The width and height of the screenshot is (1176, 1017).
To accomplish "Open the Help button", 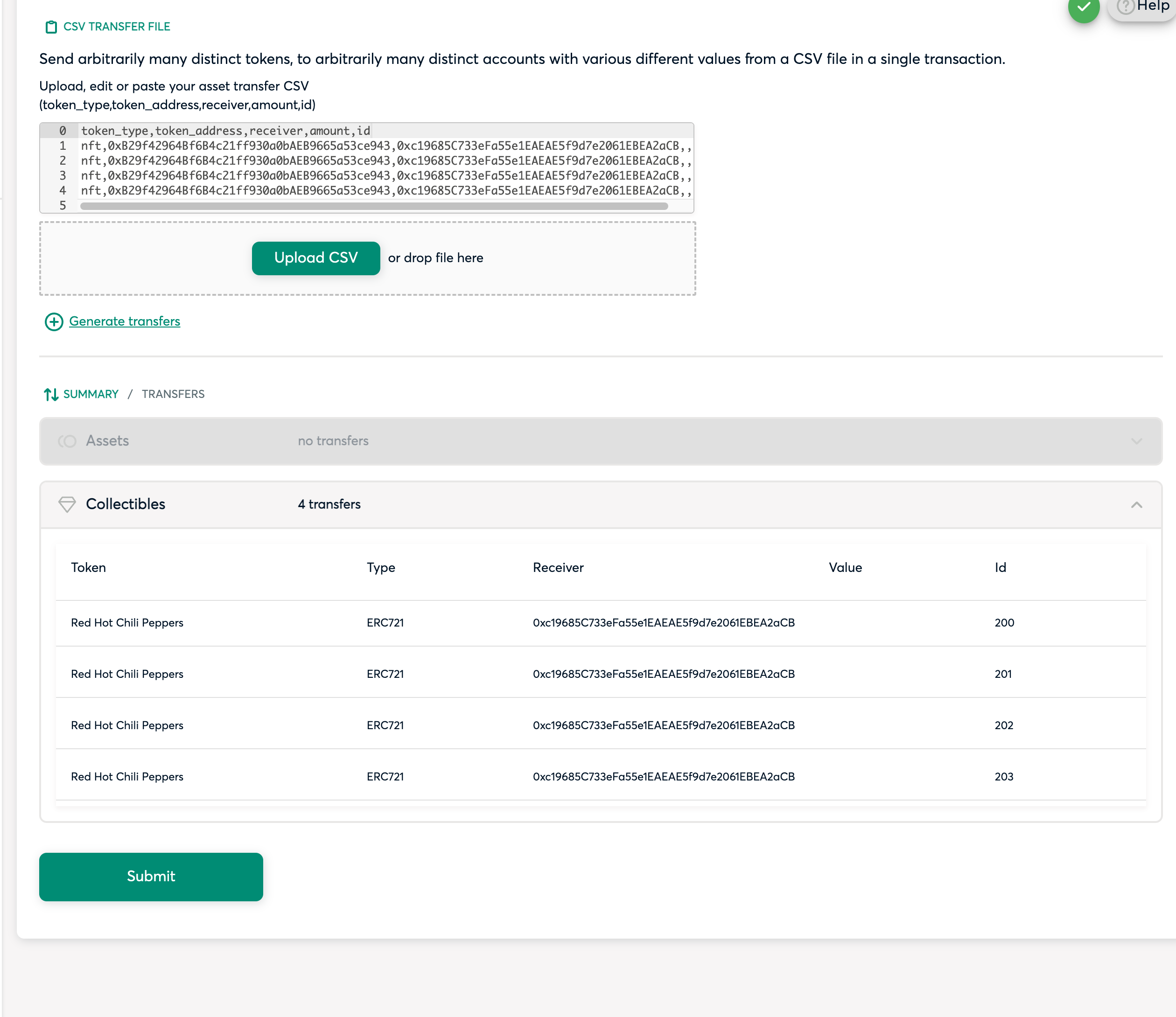I will (x=1142, y=7).
